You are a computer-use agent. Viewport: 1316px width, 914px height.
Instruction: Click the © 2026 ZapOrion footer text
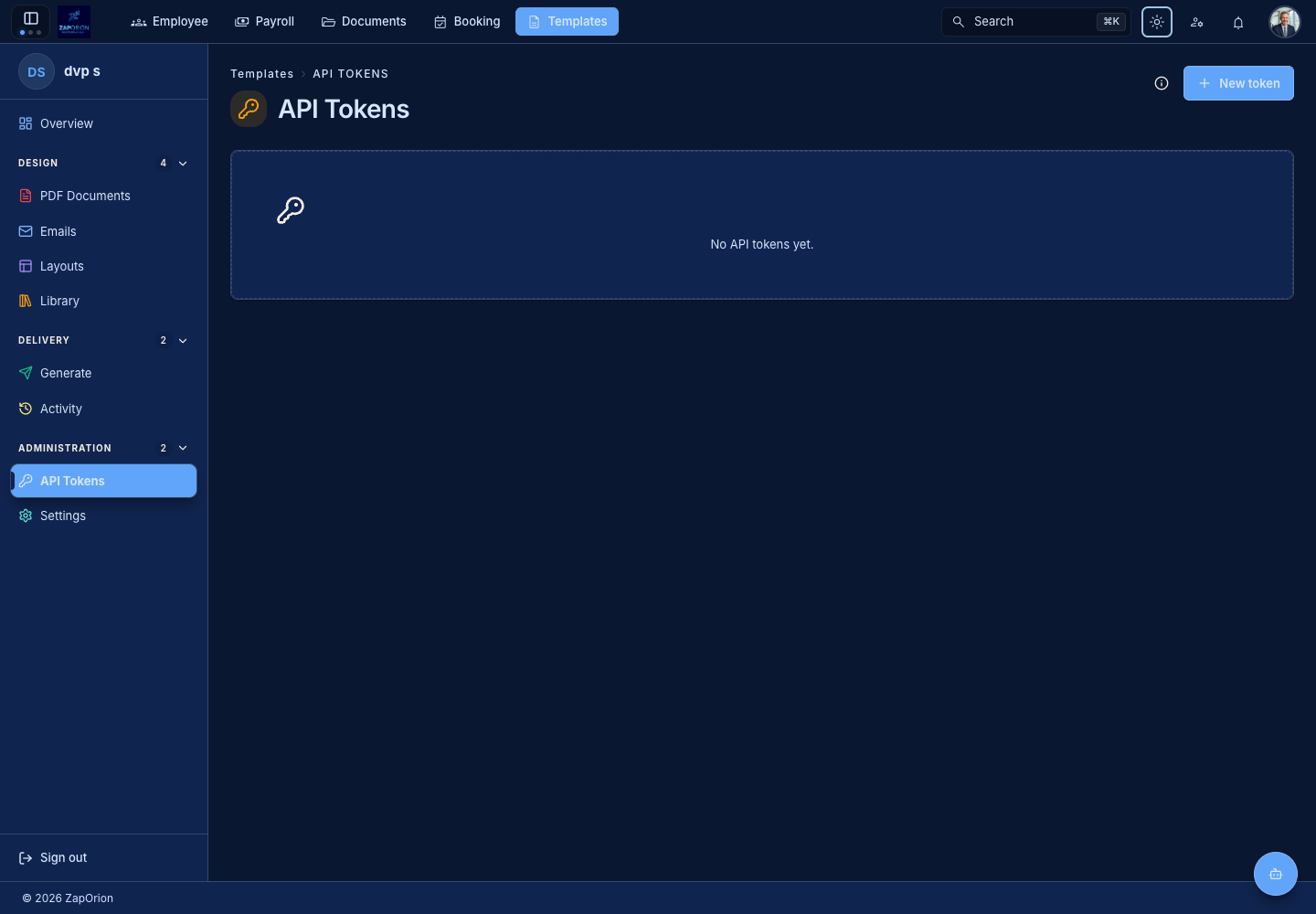68,898
